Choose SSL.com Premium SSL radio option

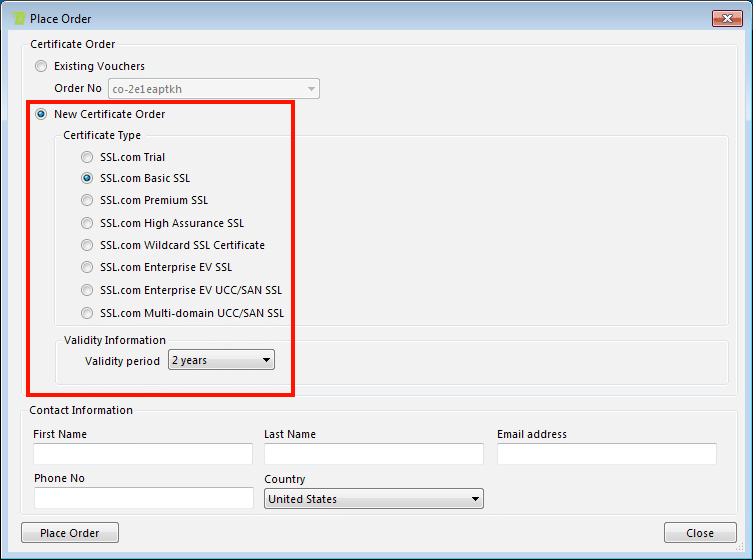coord(87,200)
